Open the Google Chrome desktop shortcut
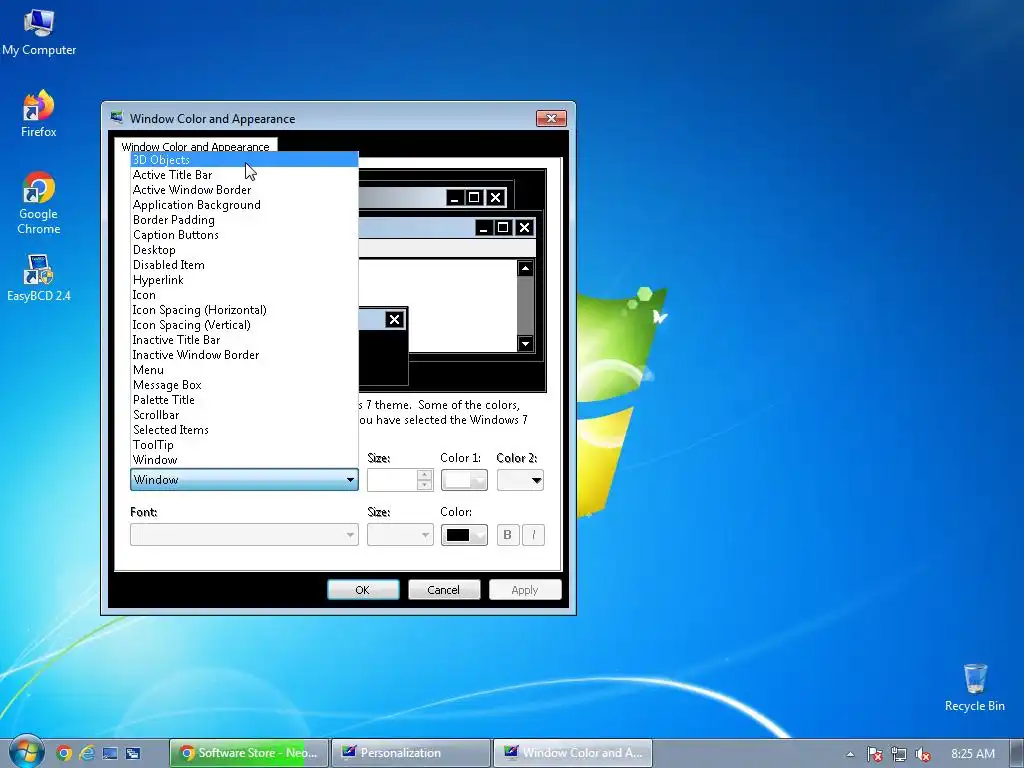 click(x=39, y=202)
